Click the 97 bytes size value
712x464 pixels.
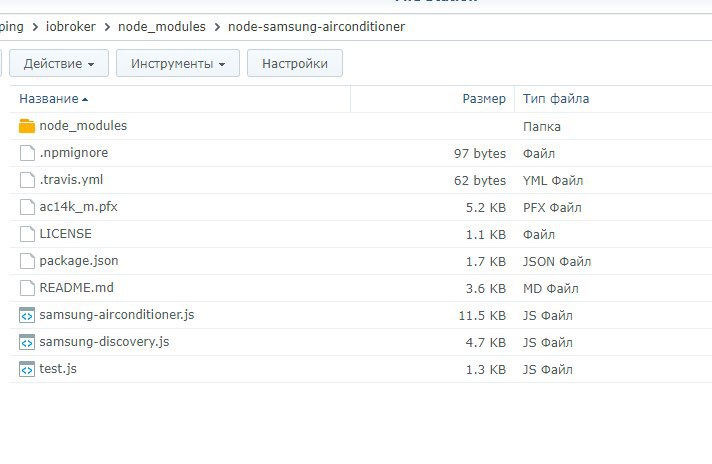480,153
